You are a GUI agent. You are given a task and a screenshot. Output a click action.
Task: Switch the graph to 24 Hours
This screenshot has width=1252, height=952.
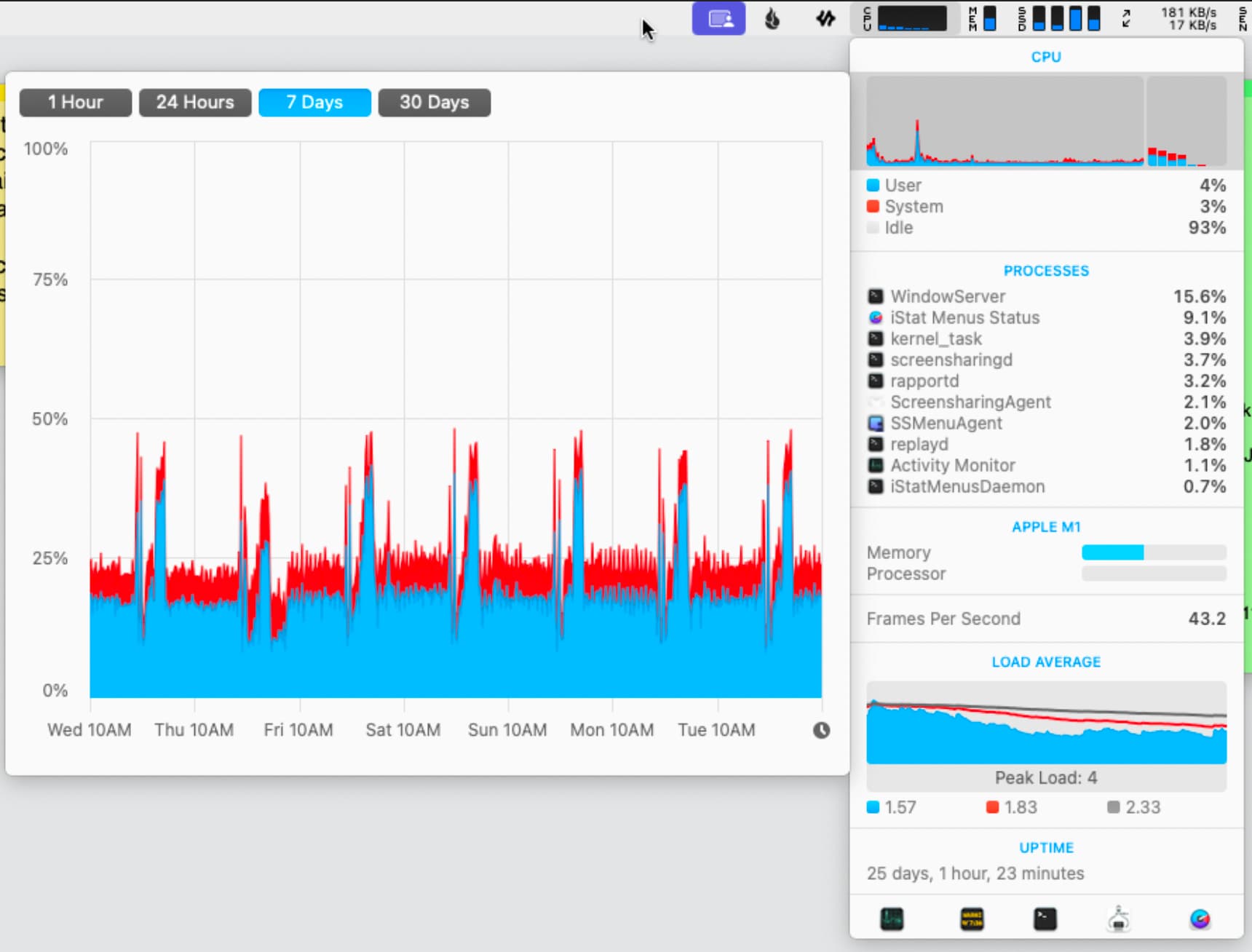(195, 102)
